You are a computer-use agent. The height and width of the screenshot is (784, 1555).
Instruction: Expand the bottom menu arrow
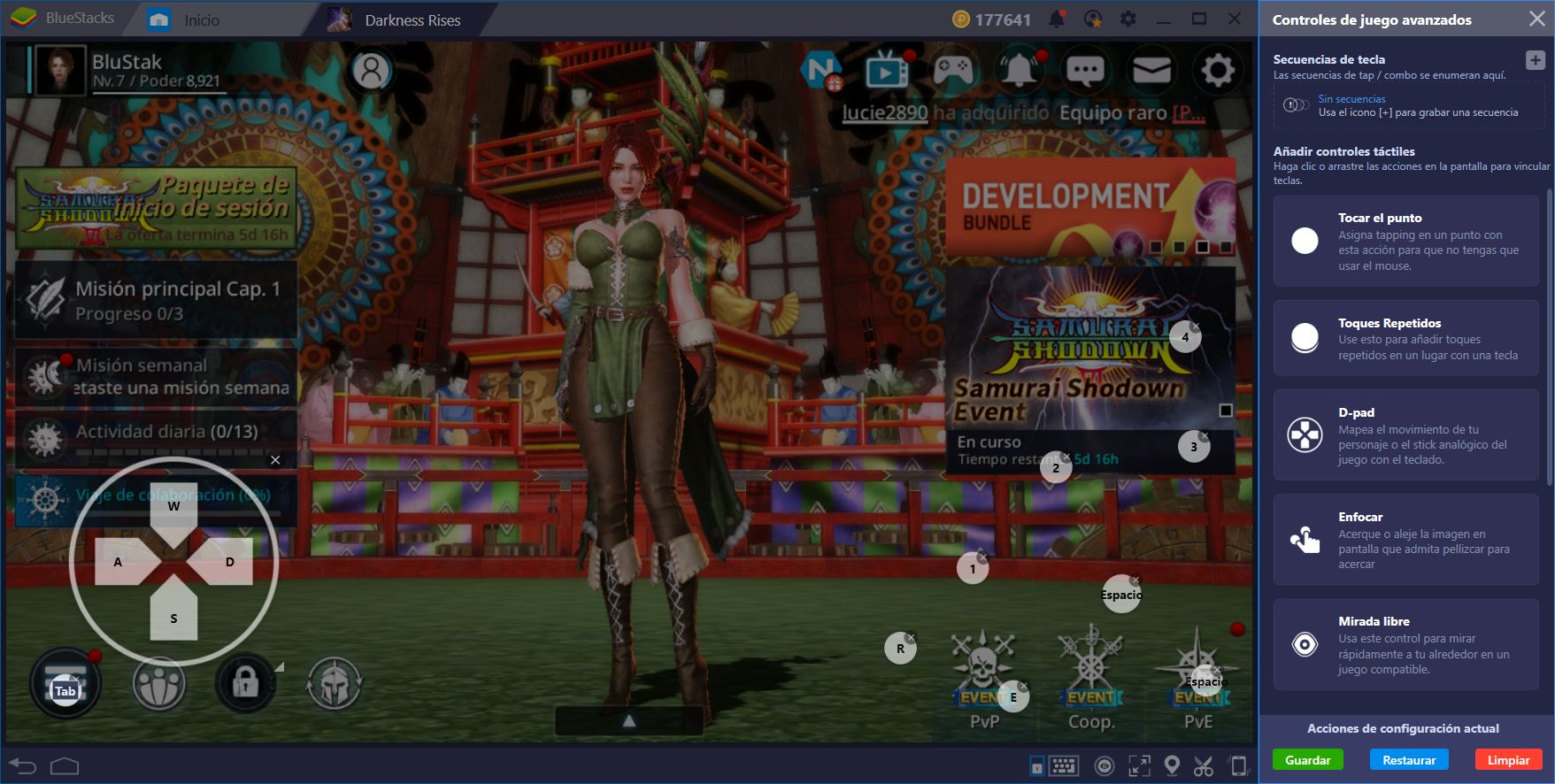[629, 721]
